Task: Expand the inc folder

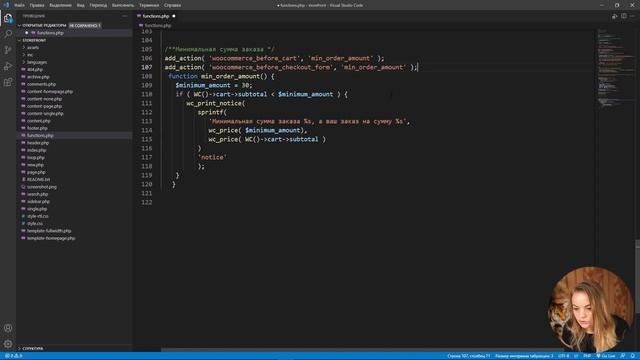Action: pyautogui.click(x=29, y=55)
